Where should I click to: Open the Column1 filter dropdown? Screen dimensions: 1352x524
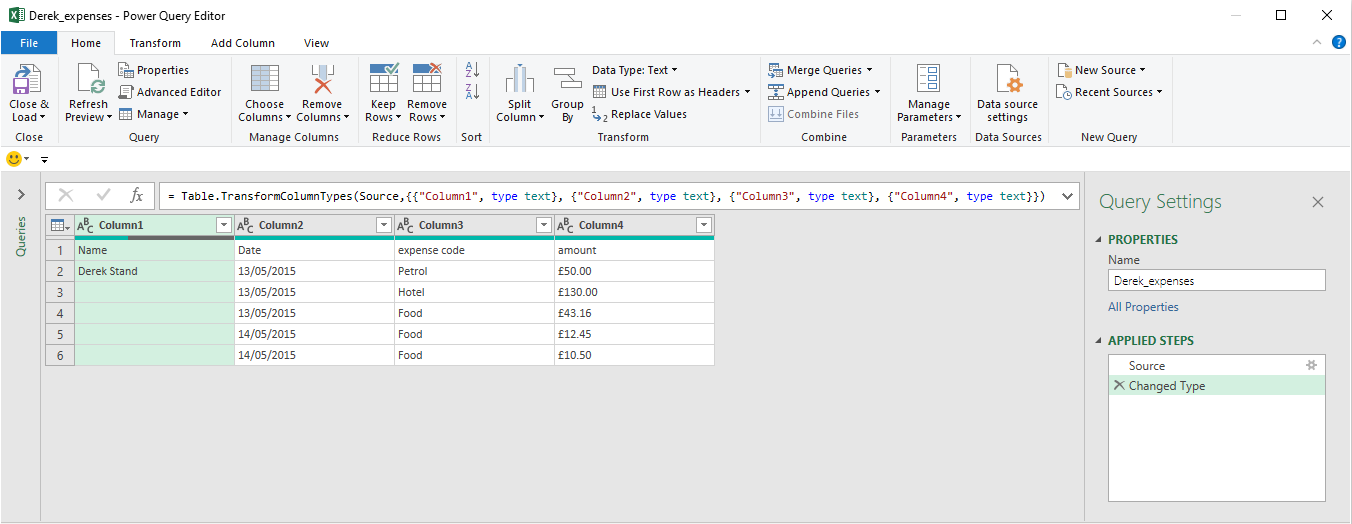[224, 226]
